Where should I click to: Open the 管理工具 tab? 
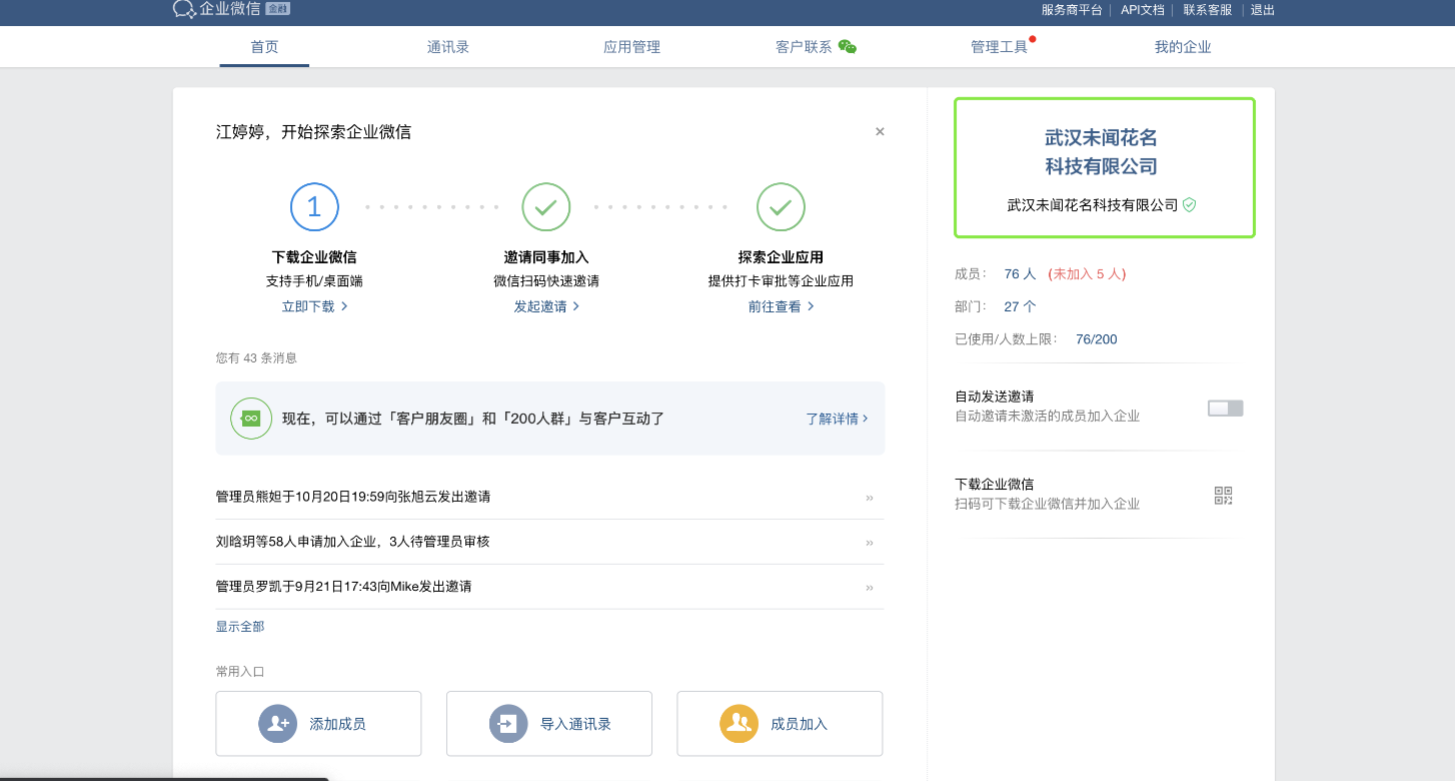pyautogui.click(x=999, y=46)
